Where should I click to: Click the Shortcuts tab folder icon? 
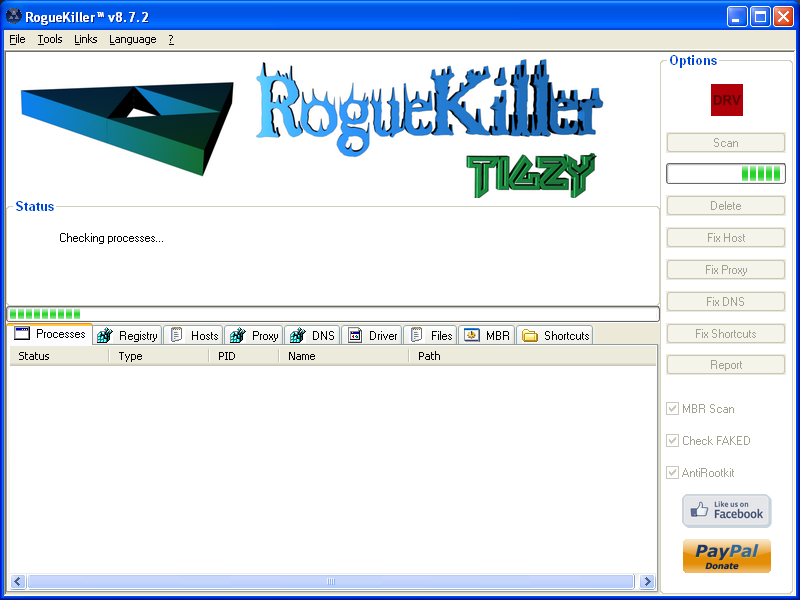click(530, 335)
